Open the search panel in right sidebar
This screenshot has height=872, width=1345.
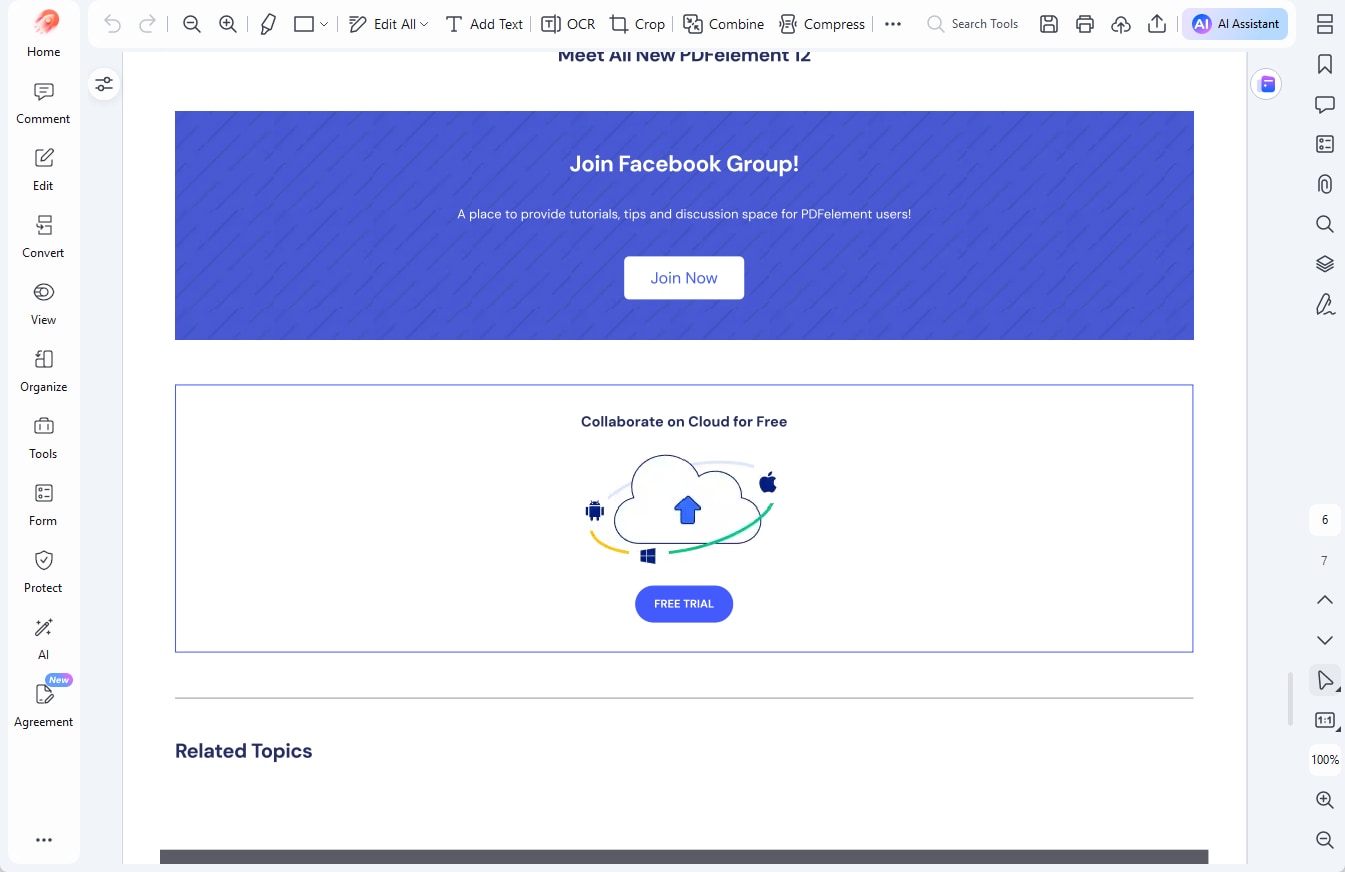1325,224
